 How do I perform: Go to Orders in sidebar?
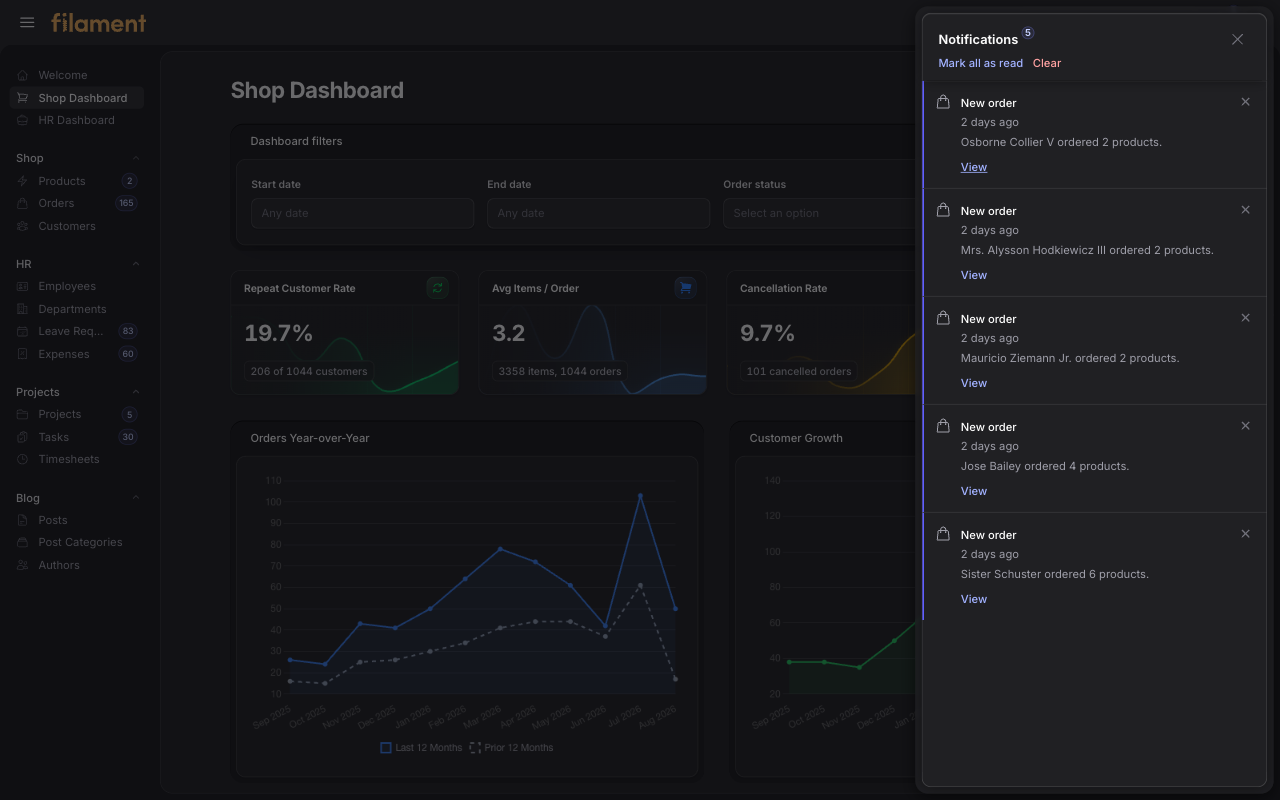click(x=77, y=203)
